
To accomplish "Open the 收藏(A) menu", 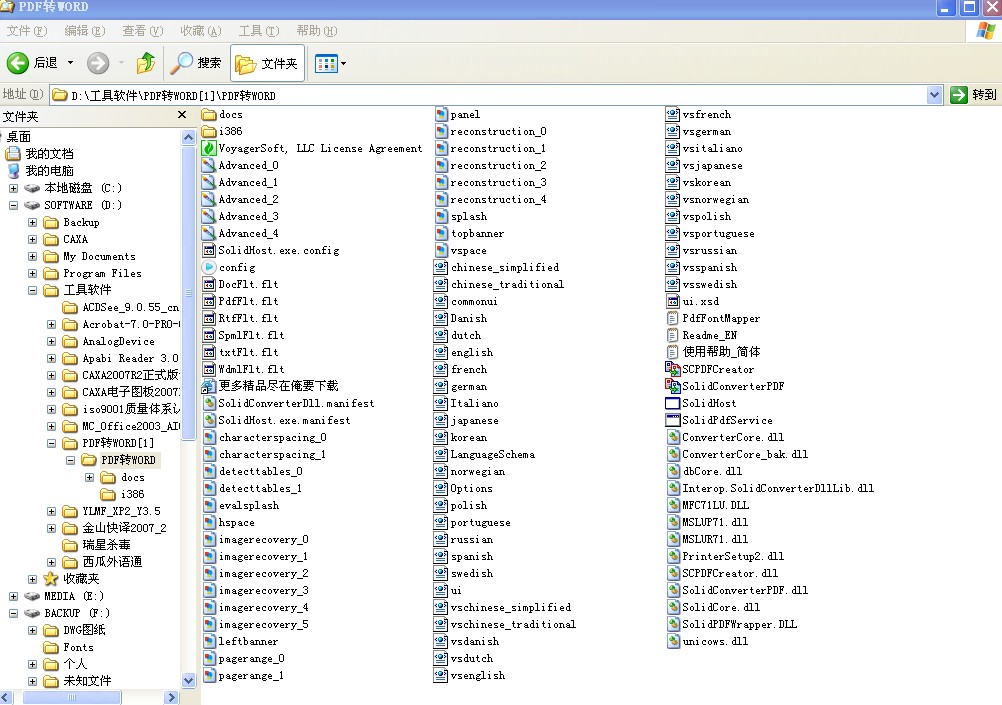I will point(201,31).
